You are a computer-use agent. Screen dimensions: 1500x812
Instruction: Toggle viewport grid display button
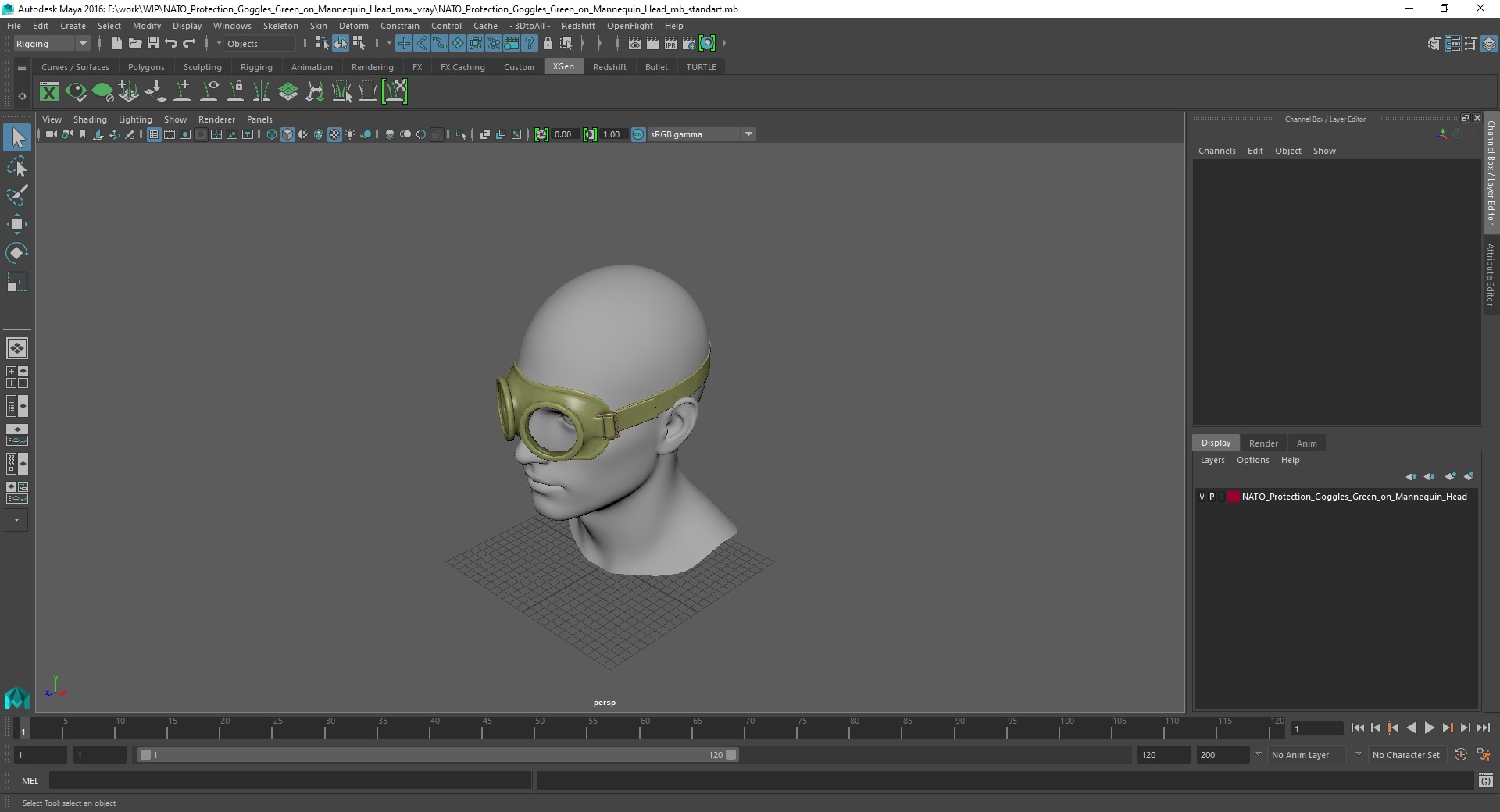point(154,134)
